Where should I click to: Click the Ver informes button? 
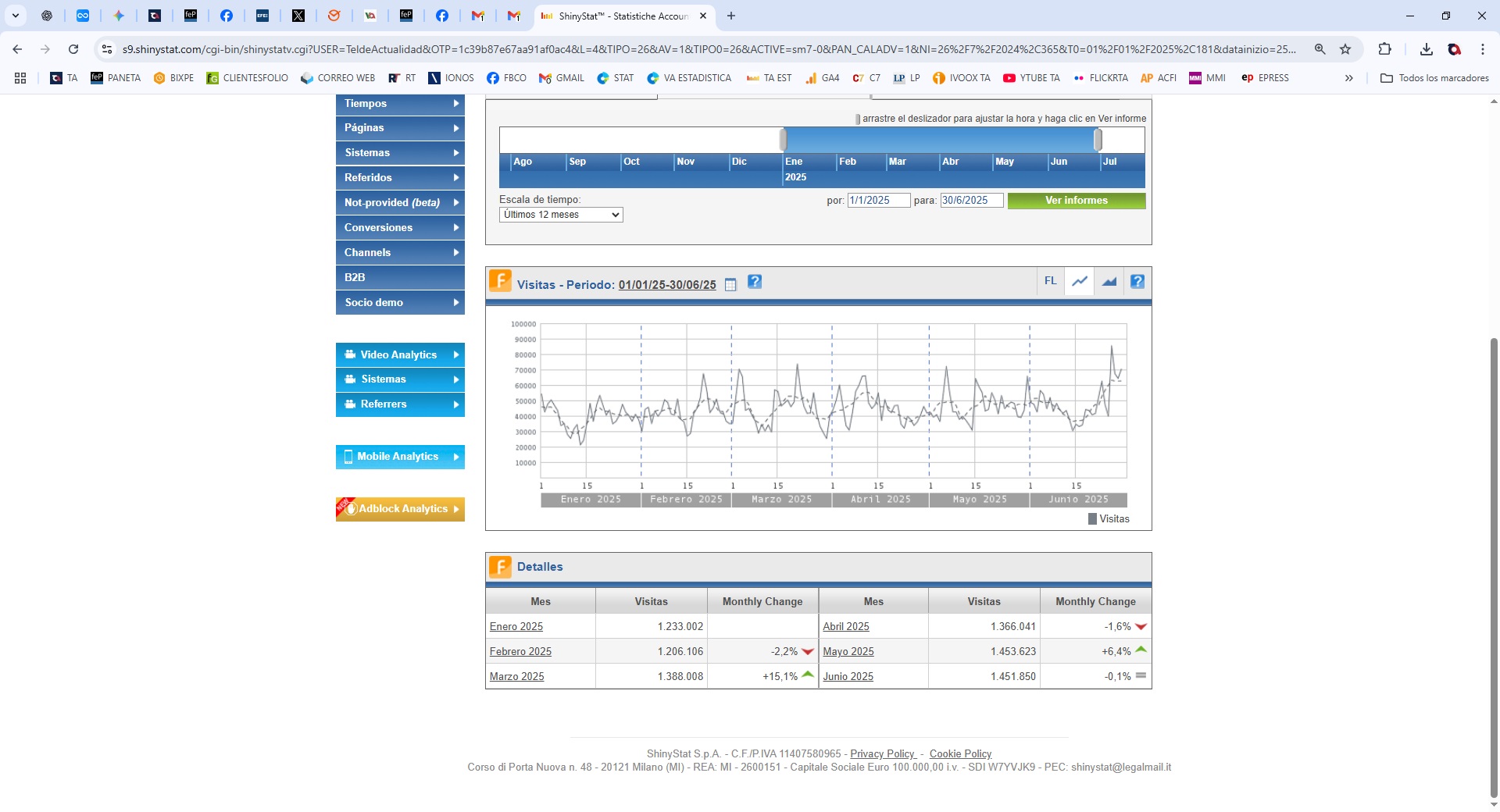click(x=1076, y=201)
